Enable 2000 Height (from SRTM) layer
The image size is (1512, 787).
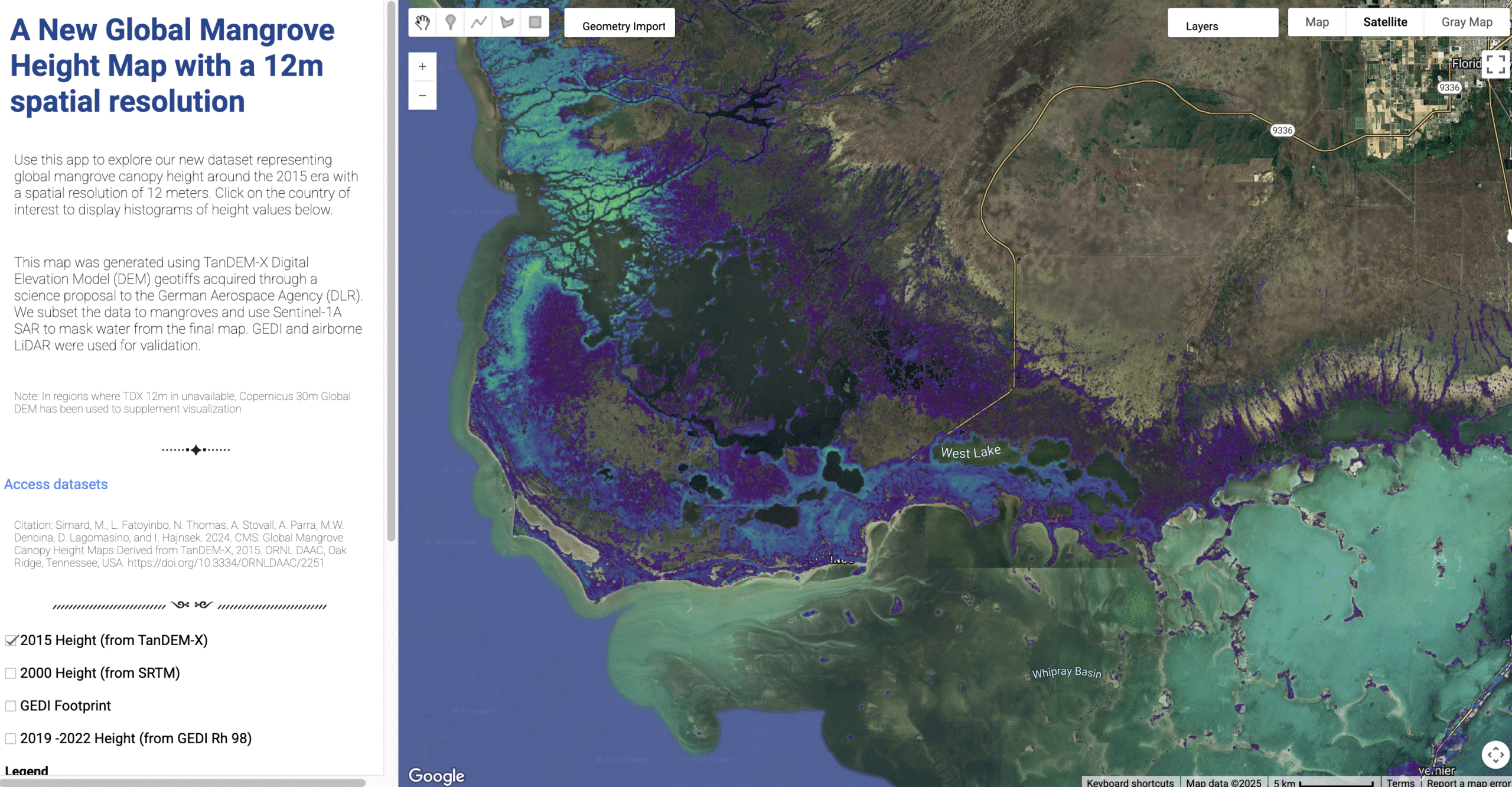click(11, 673)
